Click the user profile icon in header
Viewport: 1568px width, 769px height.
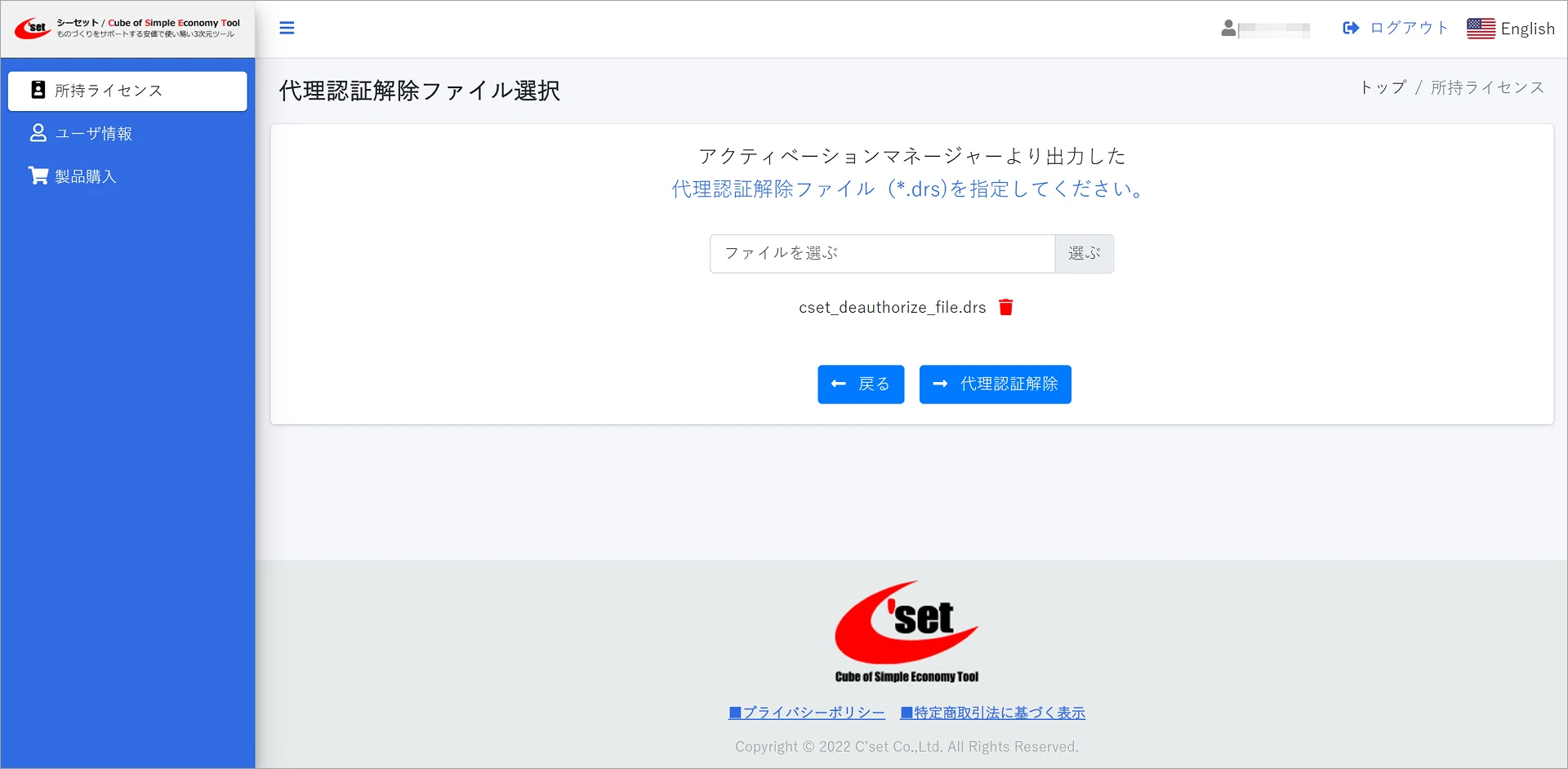(x=1228, y=29)
